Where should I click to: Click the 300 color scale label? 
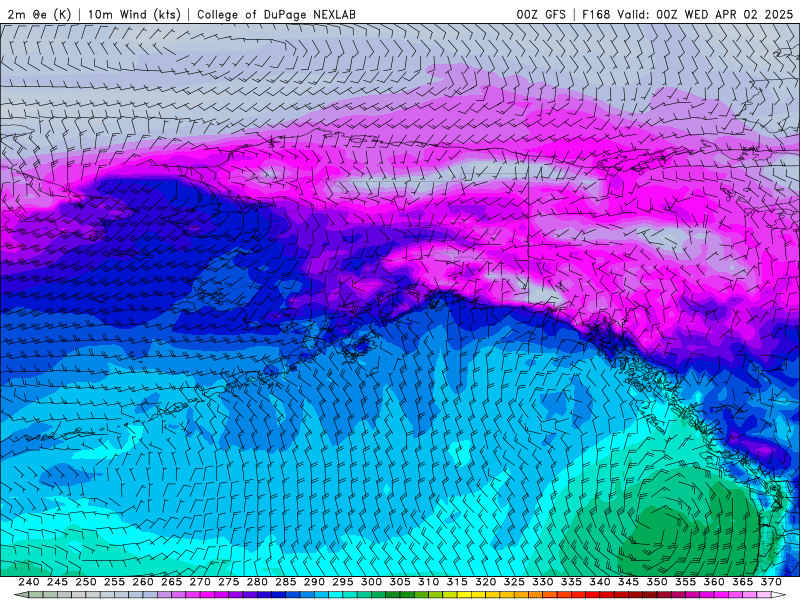[x=371, y=582]
